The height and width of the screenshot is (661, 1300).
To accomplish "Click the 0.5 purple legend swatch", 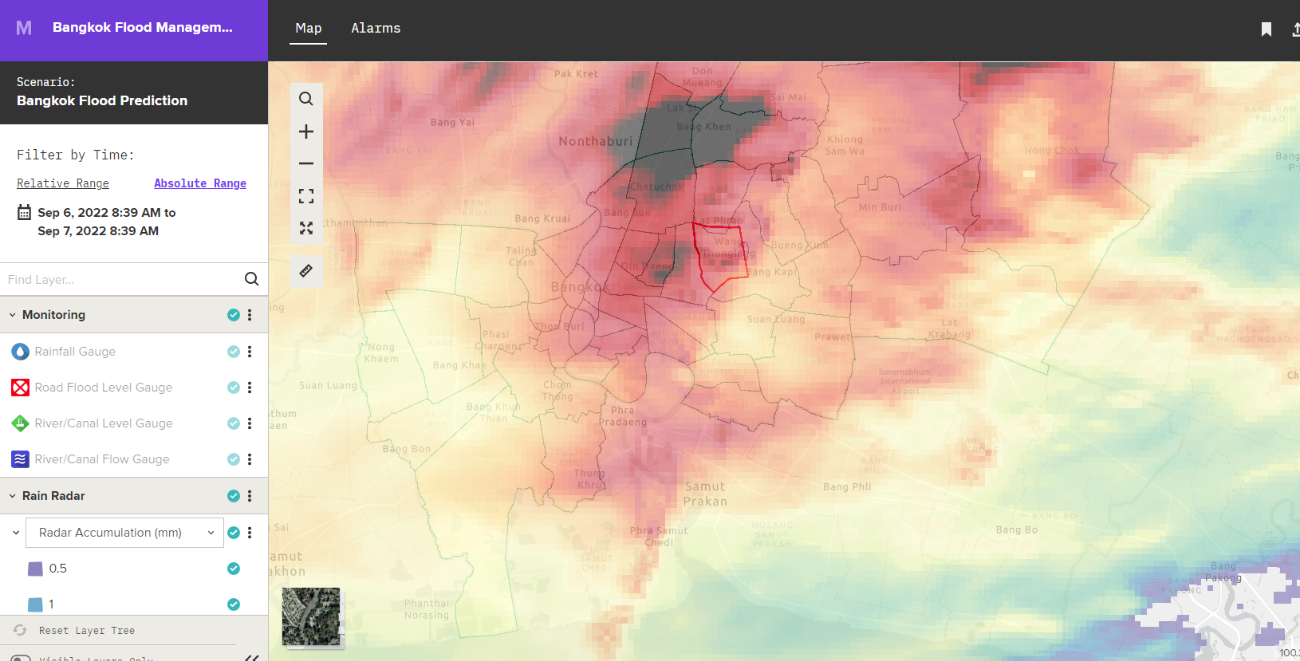I will [35, 569].
